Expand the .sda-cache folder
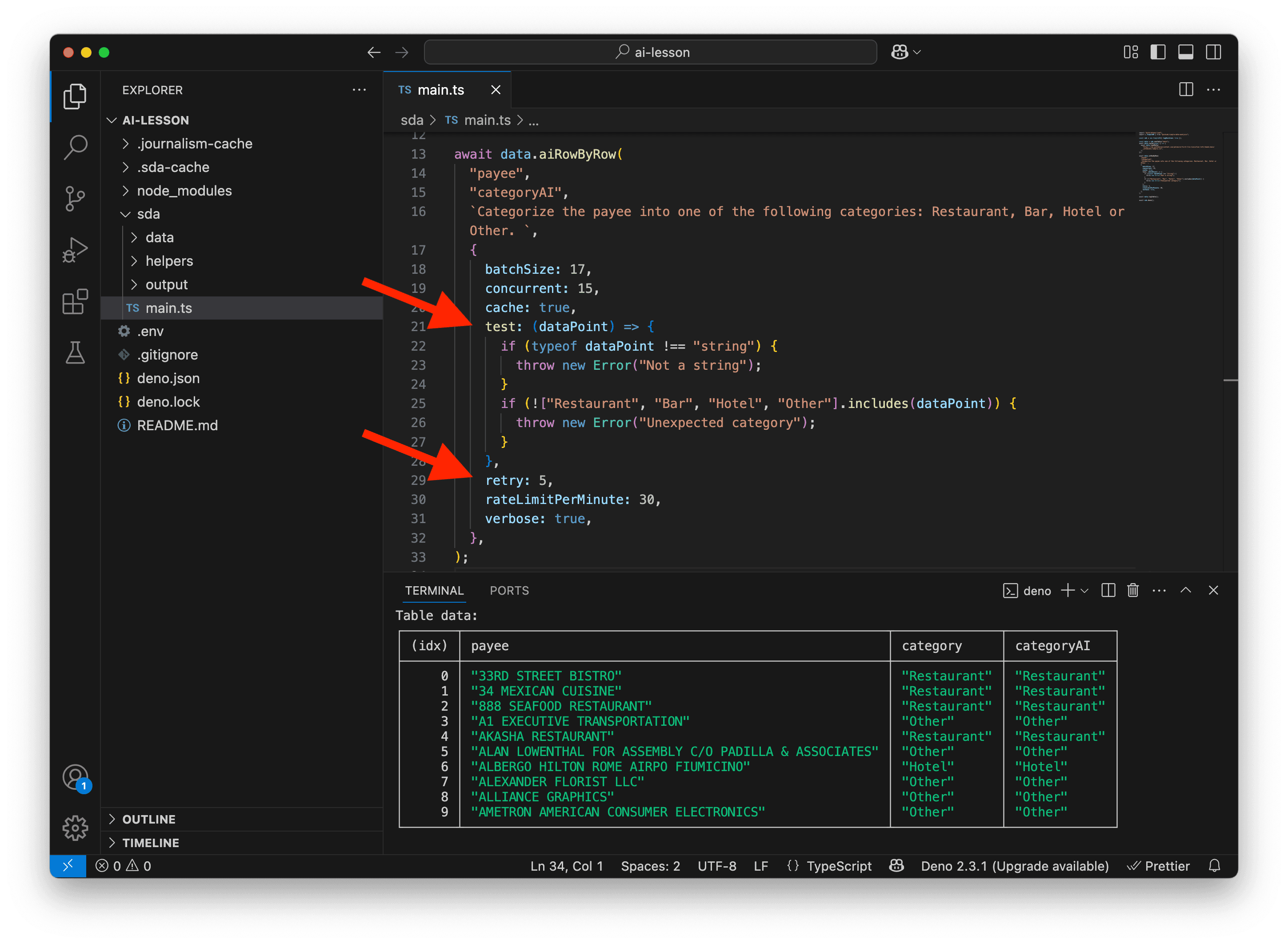This screenshot has height=944, width=1288. [x=242, y=167]
